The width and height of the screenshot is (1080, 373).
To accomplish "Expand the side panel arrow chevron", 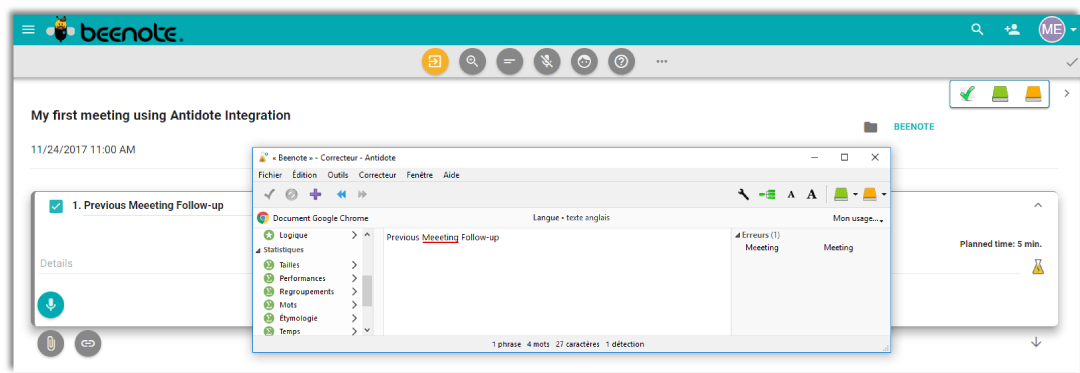I will pos(1066,94).
